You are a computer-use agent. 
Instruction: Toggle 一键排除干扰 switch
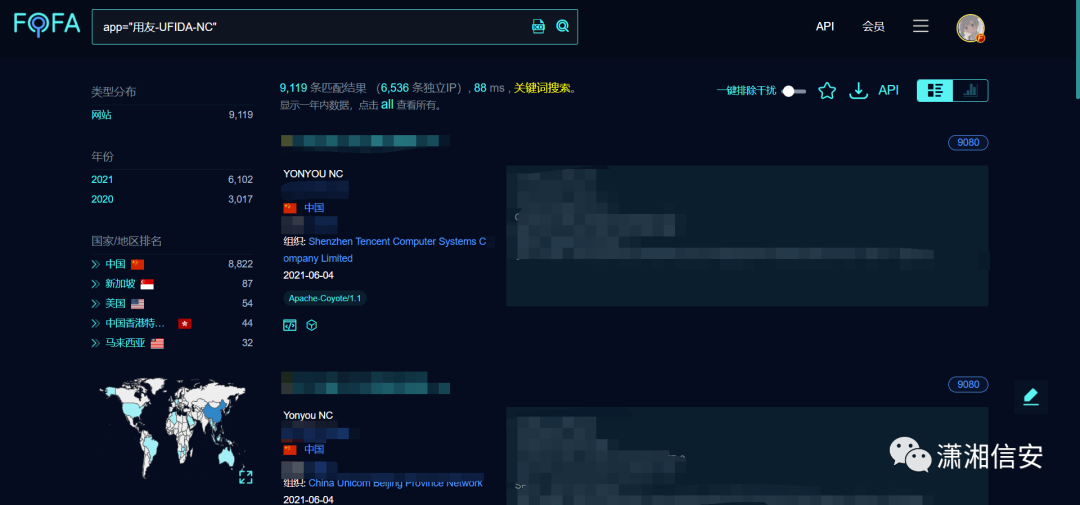coord(794,91)
